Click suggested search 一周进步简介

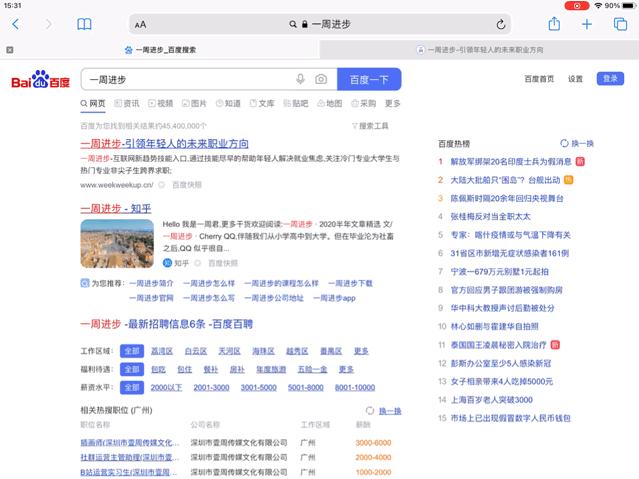[x=151, y=283]
